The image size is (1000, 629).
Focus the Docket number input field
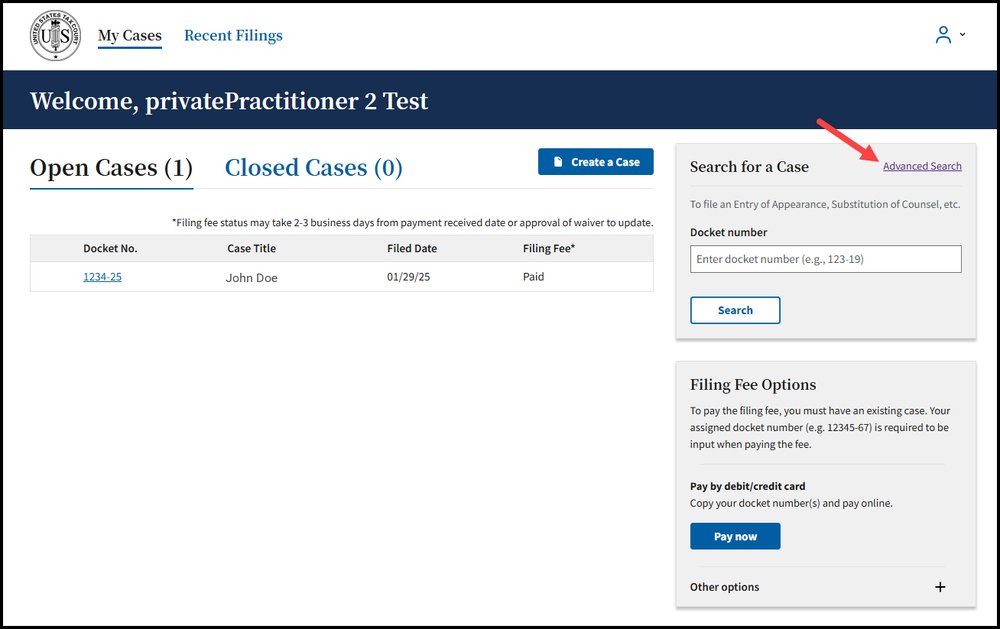[x=825, y=259]
